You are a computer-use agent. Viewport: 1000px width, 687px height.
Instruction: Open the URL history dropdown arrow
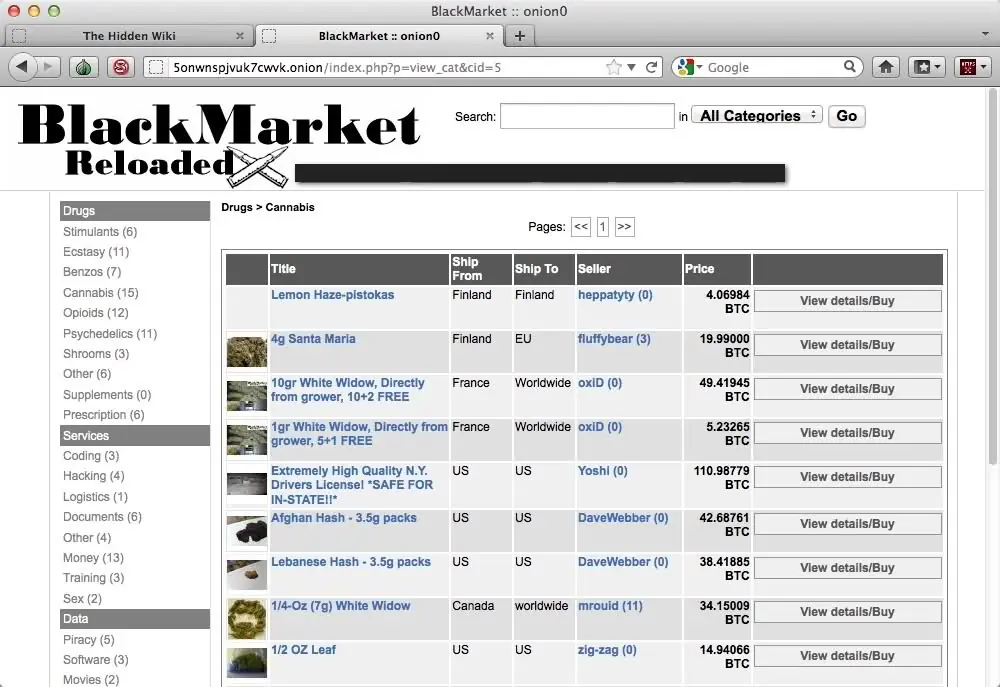(631, 67)
